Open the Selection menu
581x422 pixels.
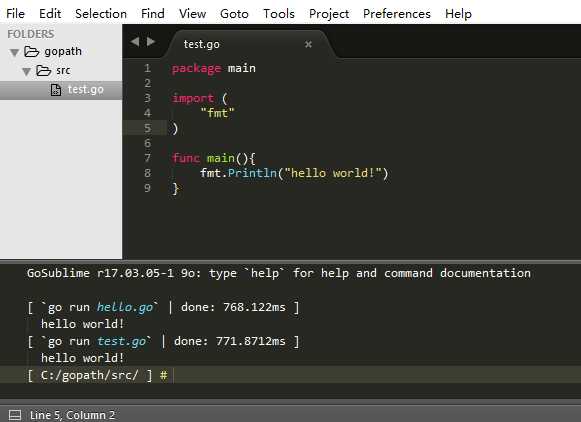pyautogui.click(x=101, y=14)
